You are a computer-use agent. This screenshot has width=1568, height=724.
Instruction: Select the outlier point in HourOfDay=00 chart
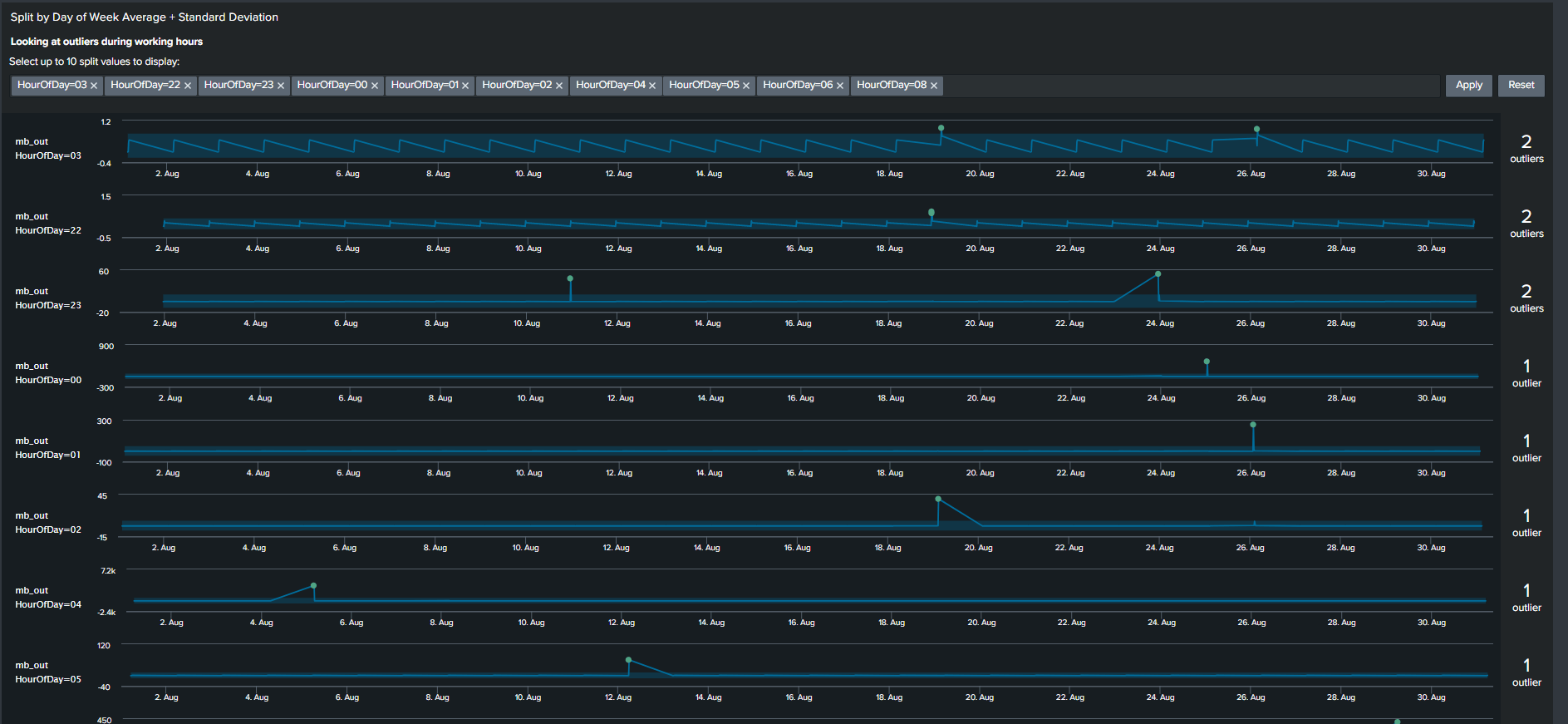pos(1207,362)
